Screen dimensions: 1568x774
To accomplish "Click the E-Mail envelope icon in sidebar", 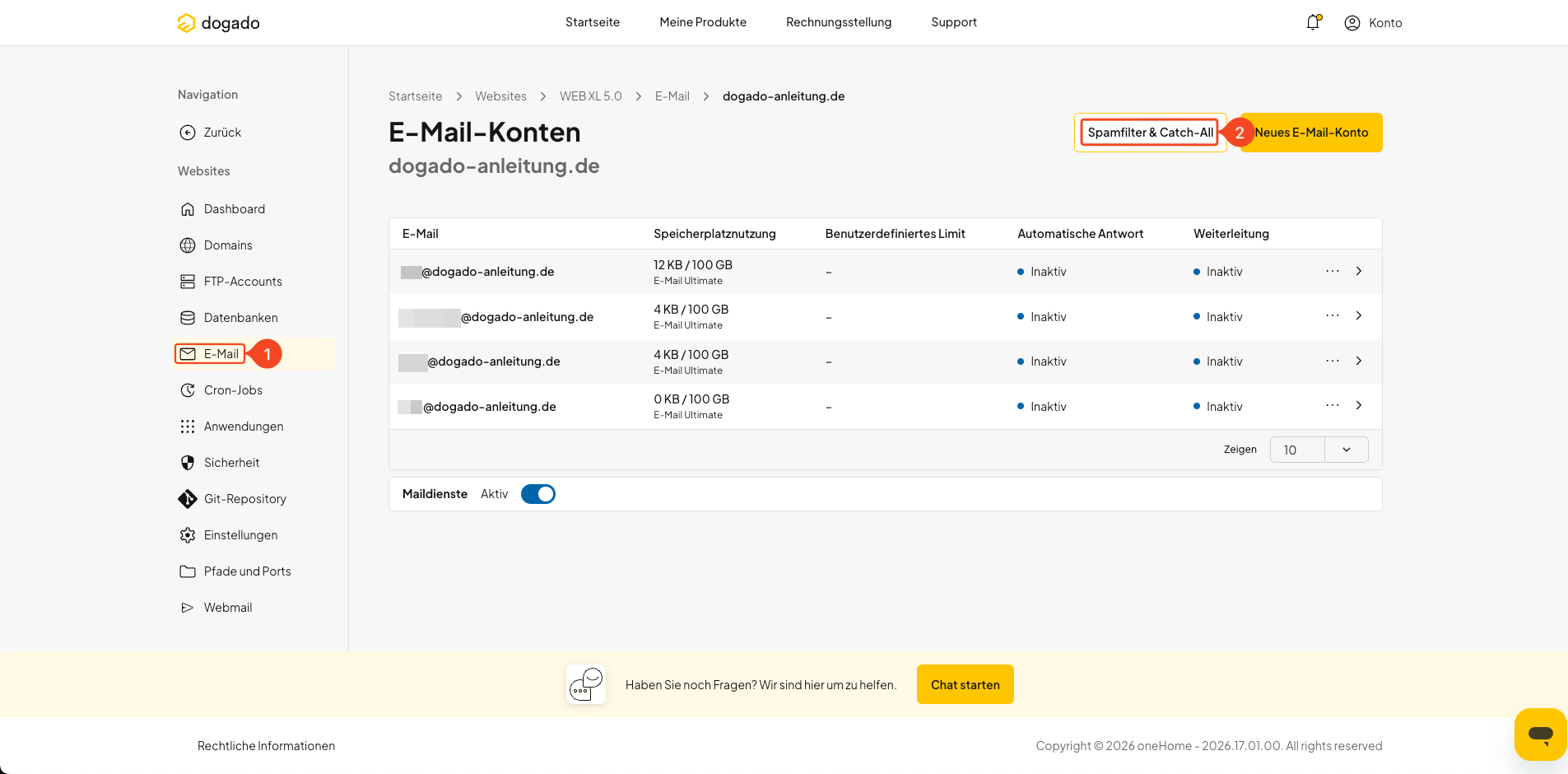I will [188, 354].
